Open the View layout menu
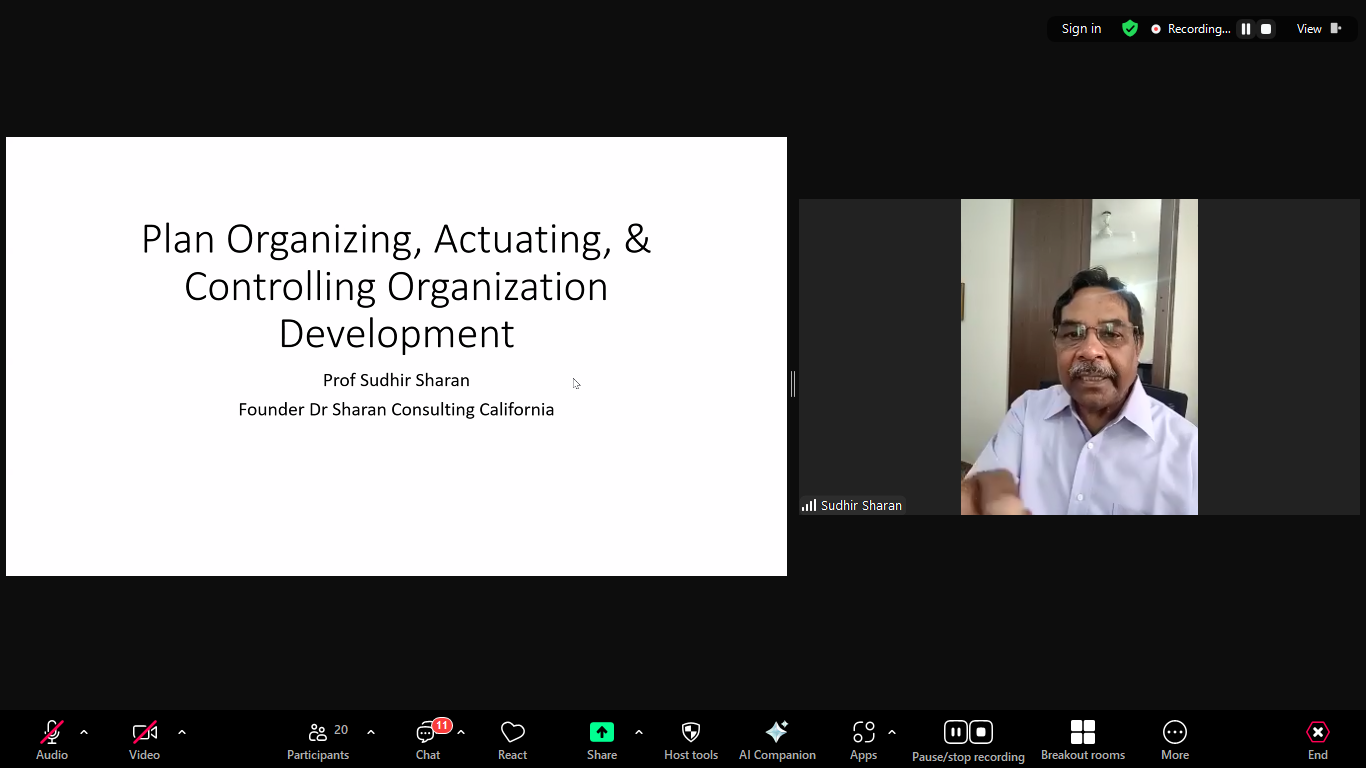The image size is (1366, 768). coord(1318,29)
